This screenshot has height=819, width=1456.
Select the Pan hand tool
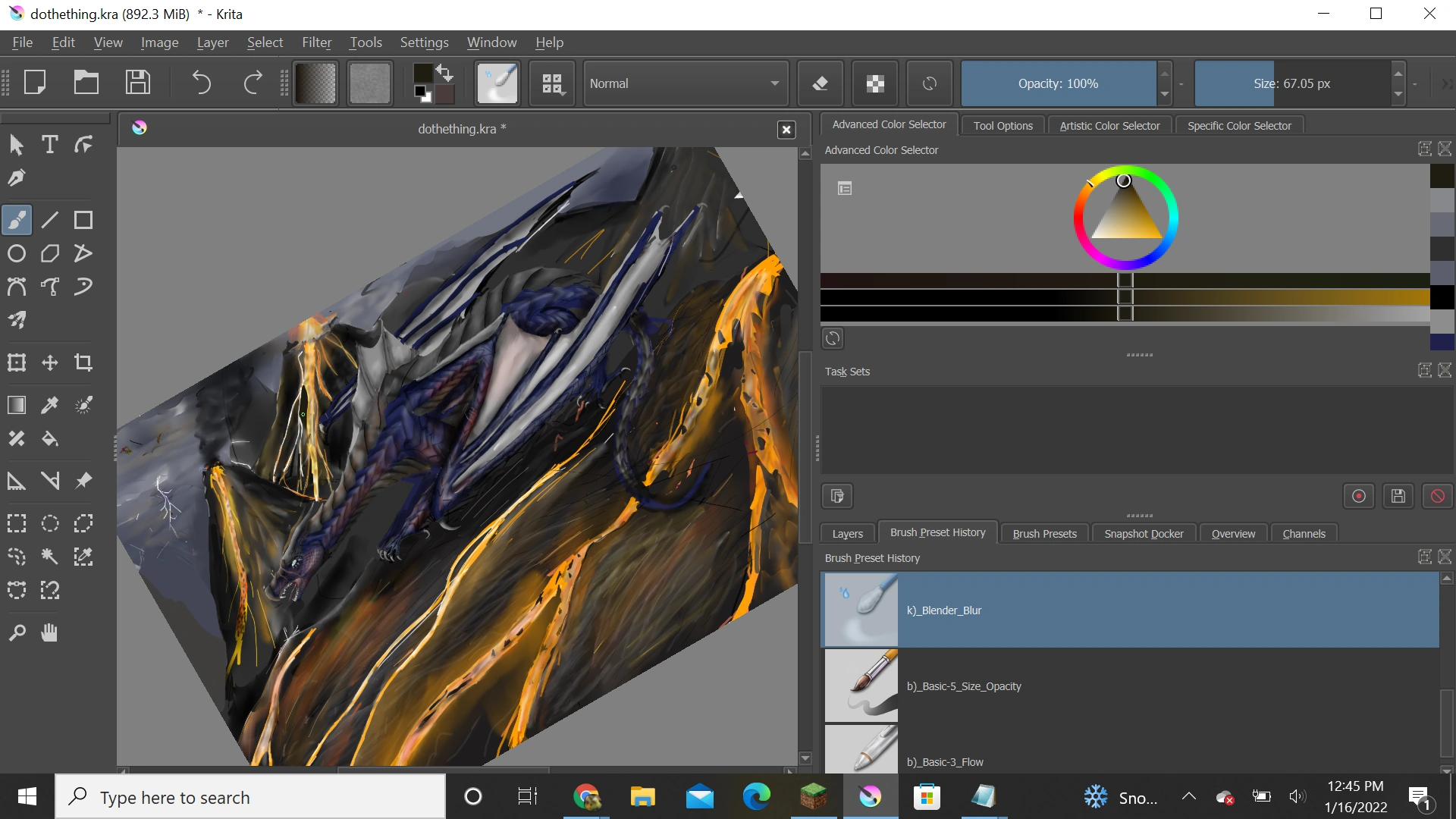[x=50, y=632]
